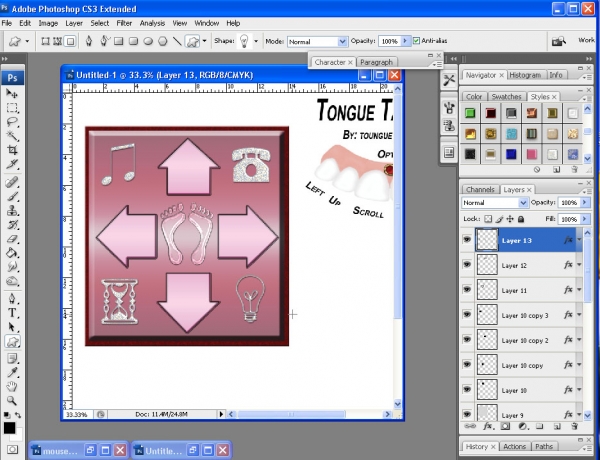Toggle the Anti-alias checkbox
Image resolution: width=600 pixels, height=460 pixels.
point(416,41)
